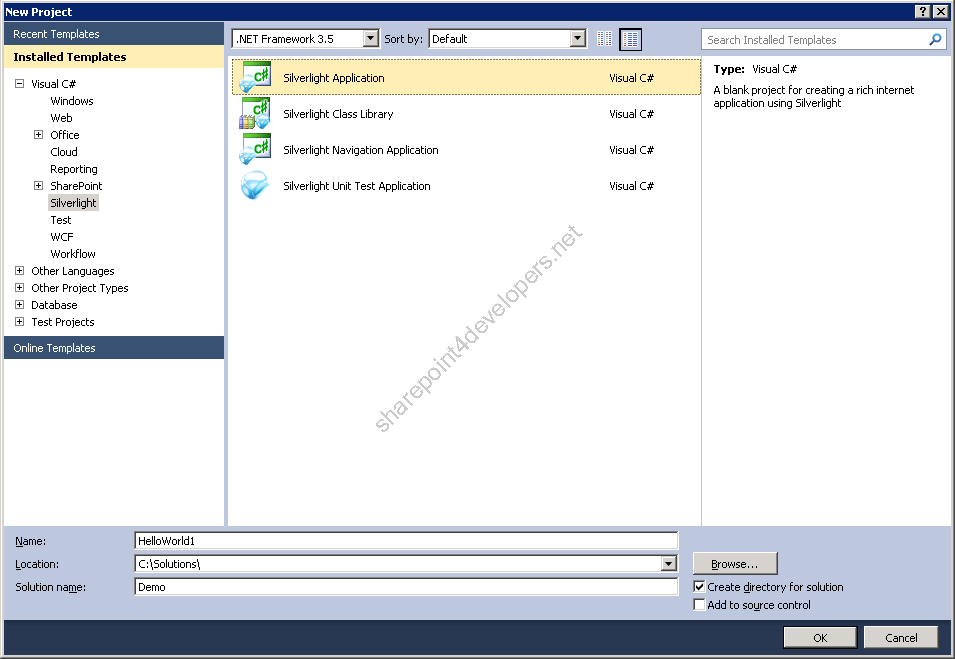Click the Solution name input field

[x=406, y=587]
